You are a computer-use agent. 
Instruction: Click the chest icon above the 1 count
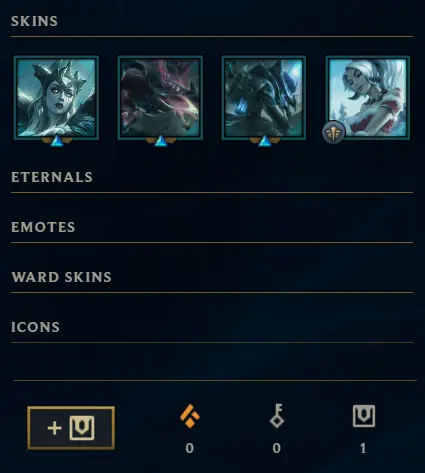pos(364,416)
